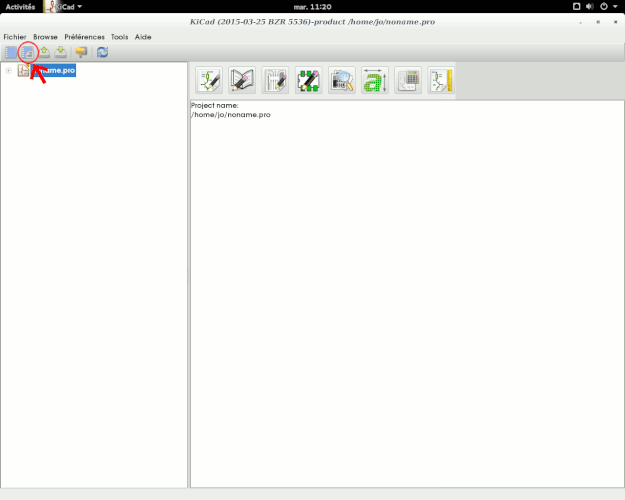625x500 pixels.
Task: Expand the noname.pro tree node
Action: [8, 71]
